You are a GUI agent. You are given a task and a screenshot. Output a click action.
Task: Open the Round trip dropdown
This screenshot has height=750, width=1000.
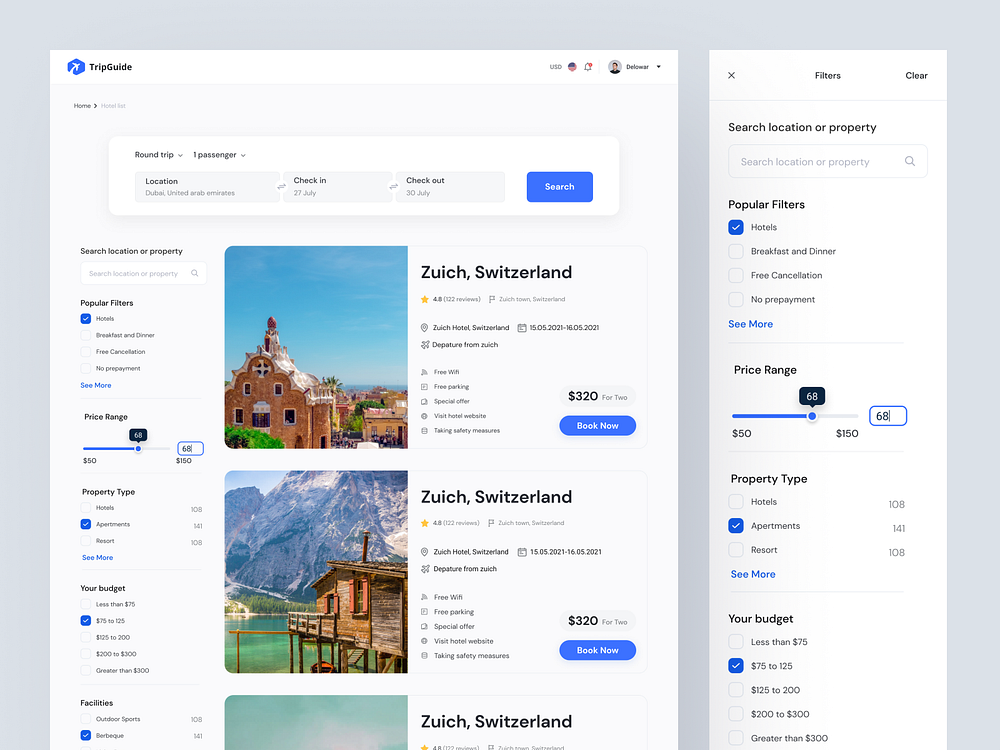[x=158, y=155]
